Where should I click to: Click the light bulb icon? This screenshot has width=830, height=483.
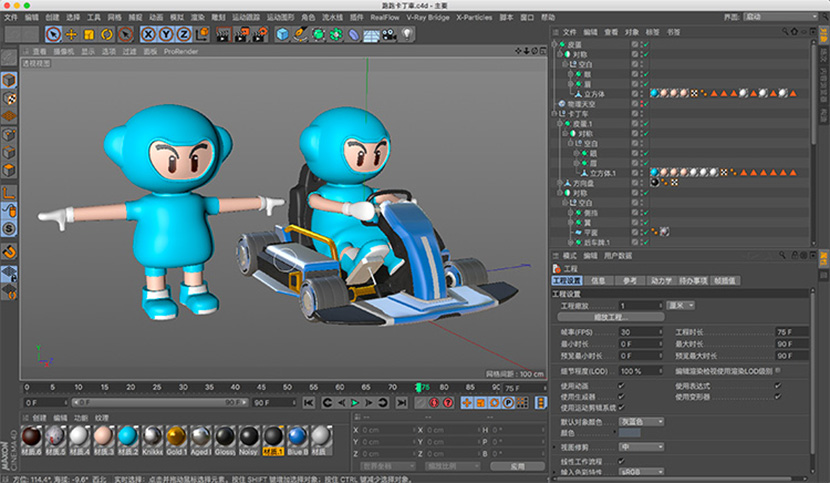[x=408, y=35]
